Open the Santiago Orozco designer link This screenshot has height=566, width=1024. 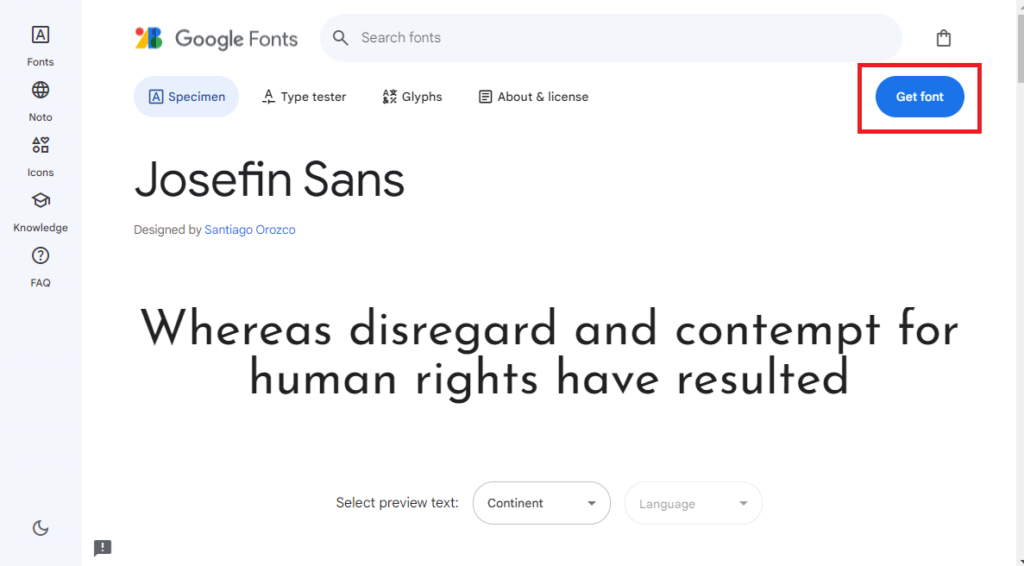click(x=249, y=230)
